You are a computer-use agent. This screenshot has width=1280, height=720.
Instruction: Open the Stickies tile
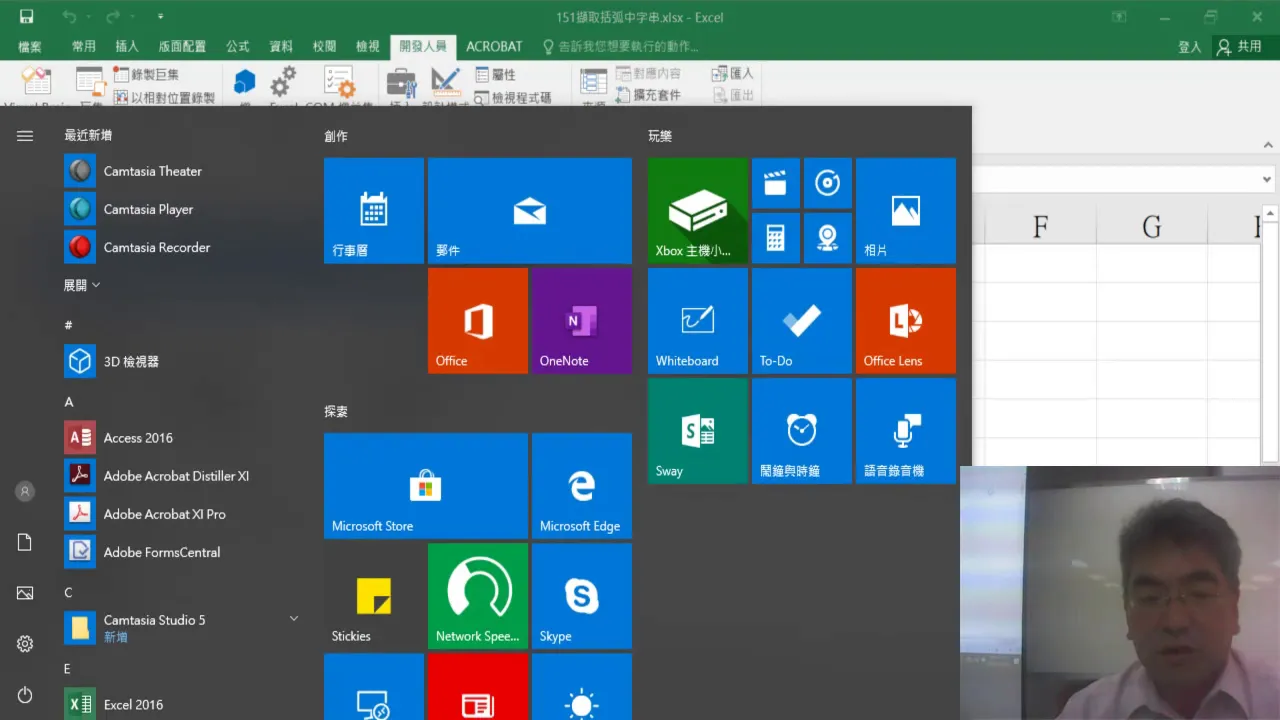pos(374,596)
